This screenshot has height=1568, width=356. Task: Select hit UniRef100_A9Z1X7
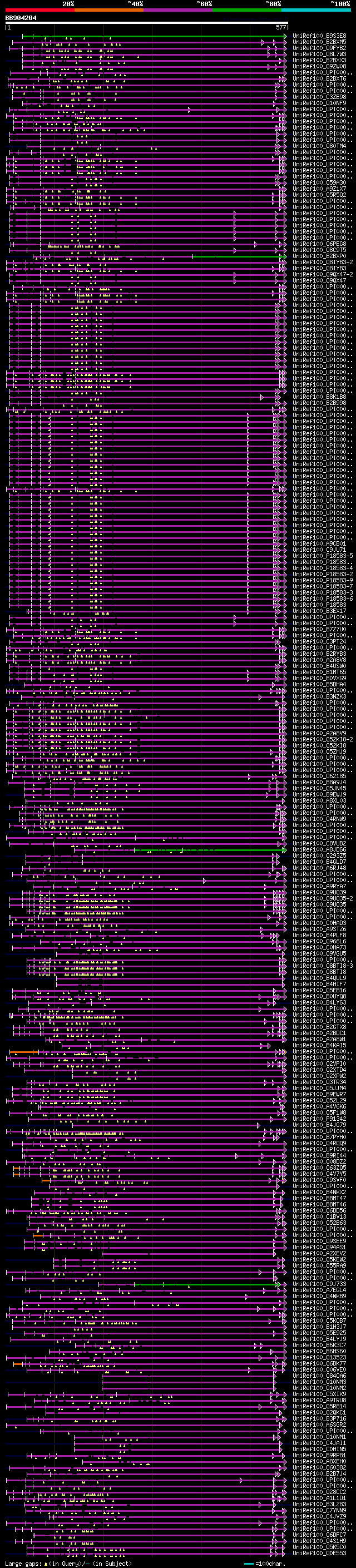click(x=319, y=189)
